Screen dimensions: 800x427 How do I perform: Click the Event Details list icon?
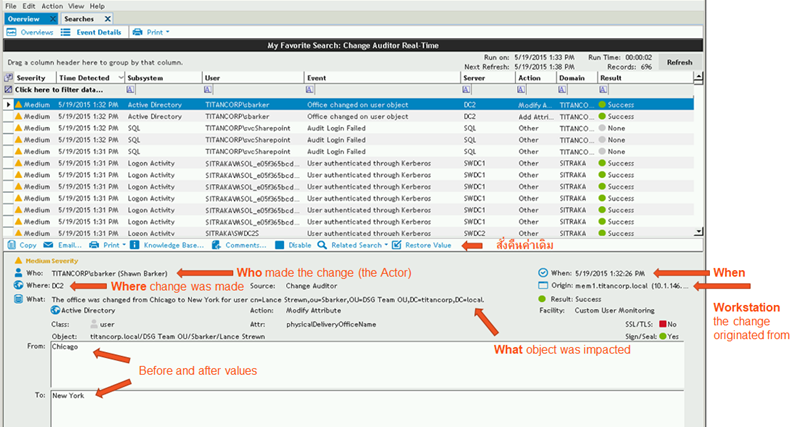[x=65, y=32]
